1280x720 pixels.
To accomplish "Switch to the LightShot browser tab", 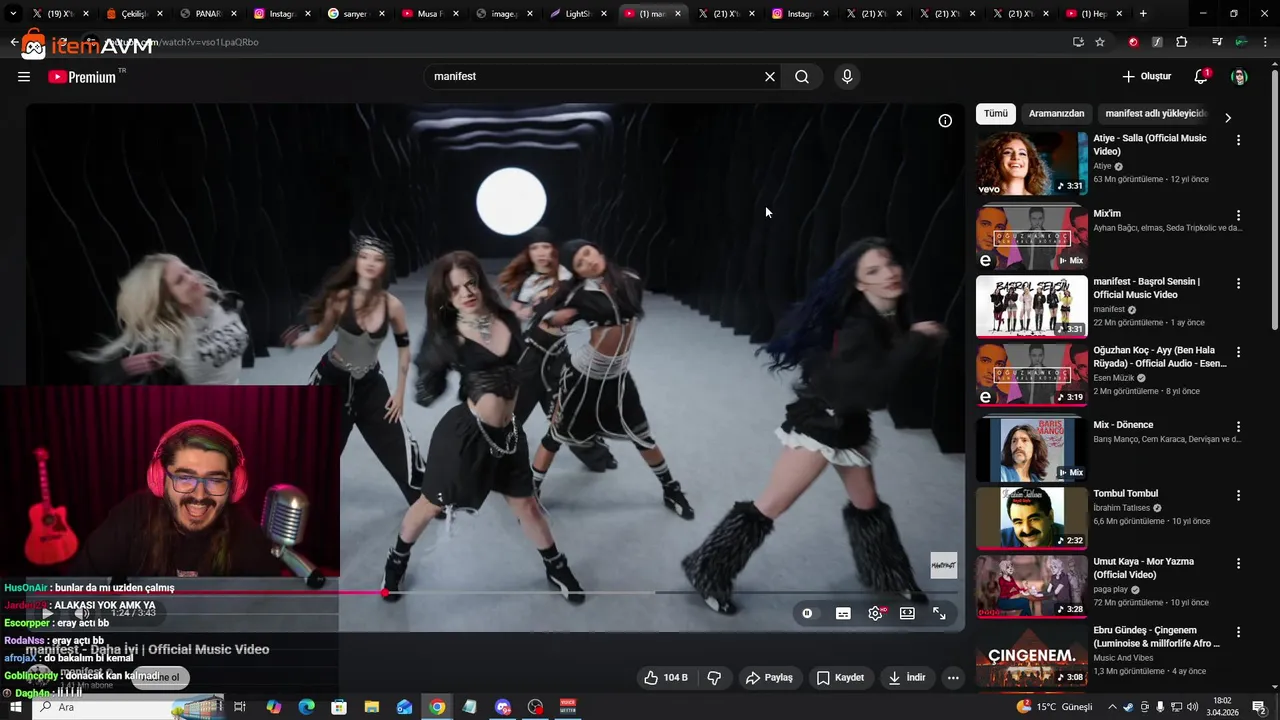I will [x=577, y=14].
